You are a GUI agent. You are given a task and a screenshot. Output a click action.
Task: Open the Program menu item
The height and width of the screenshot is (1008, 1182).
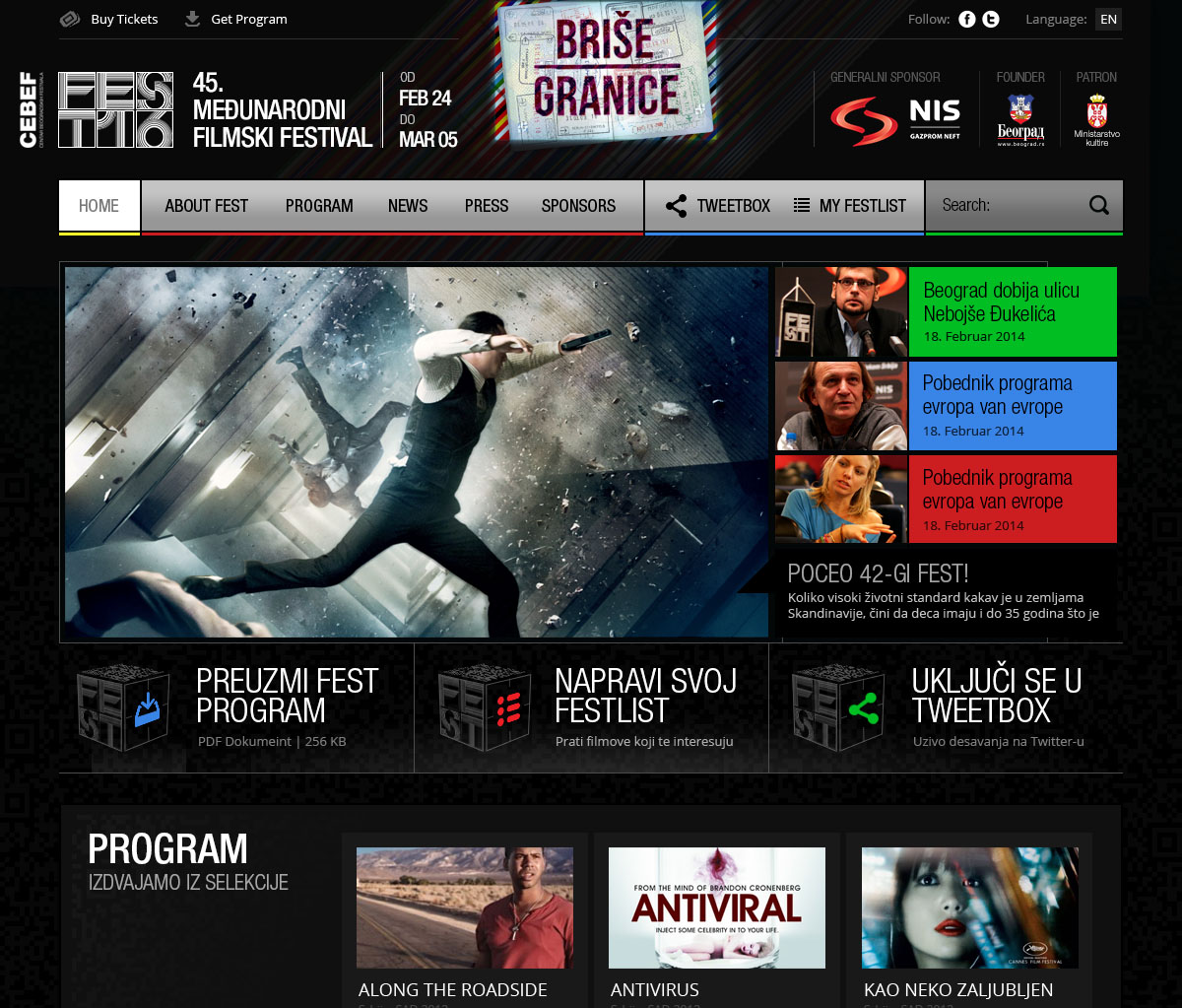pyautogui.click(x=319, y=206)
